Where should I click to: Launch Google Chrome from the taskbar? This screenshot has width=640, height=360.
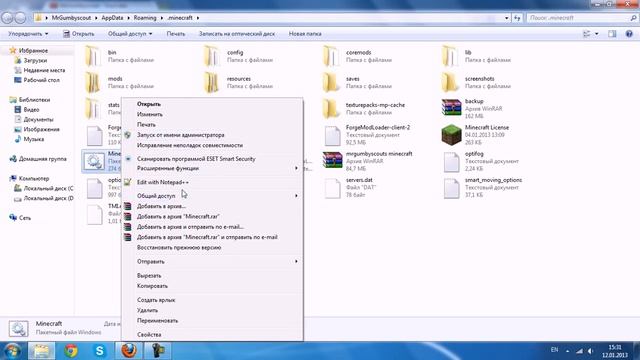pyautogui.click(x=71, y=351)
